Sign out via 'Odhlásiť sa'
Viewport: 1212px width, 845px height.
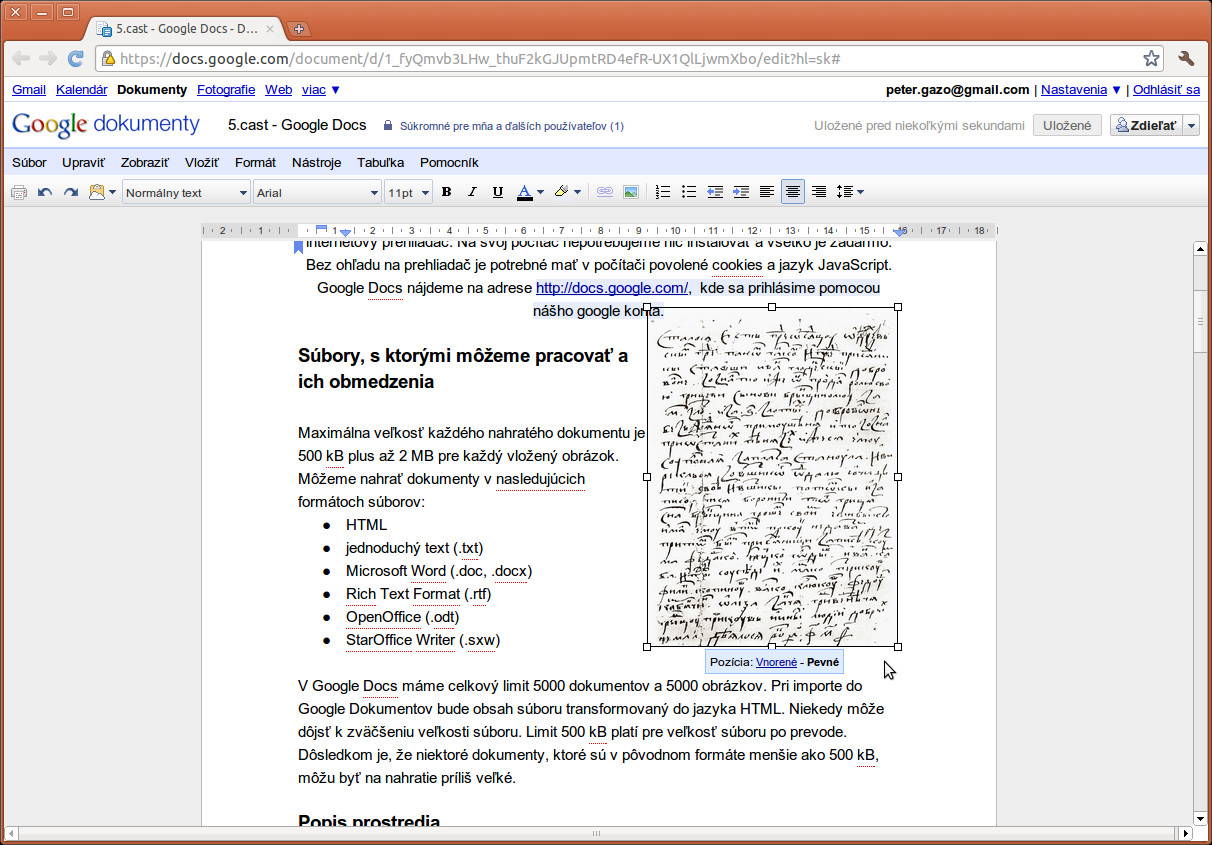[1167, 90]
